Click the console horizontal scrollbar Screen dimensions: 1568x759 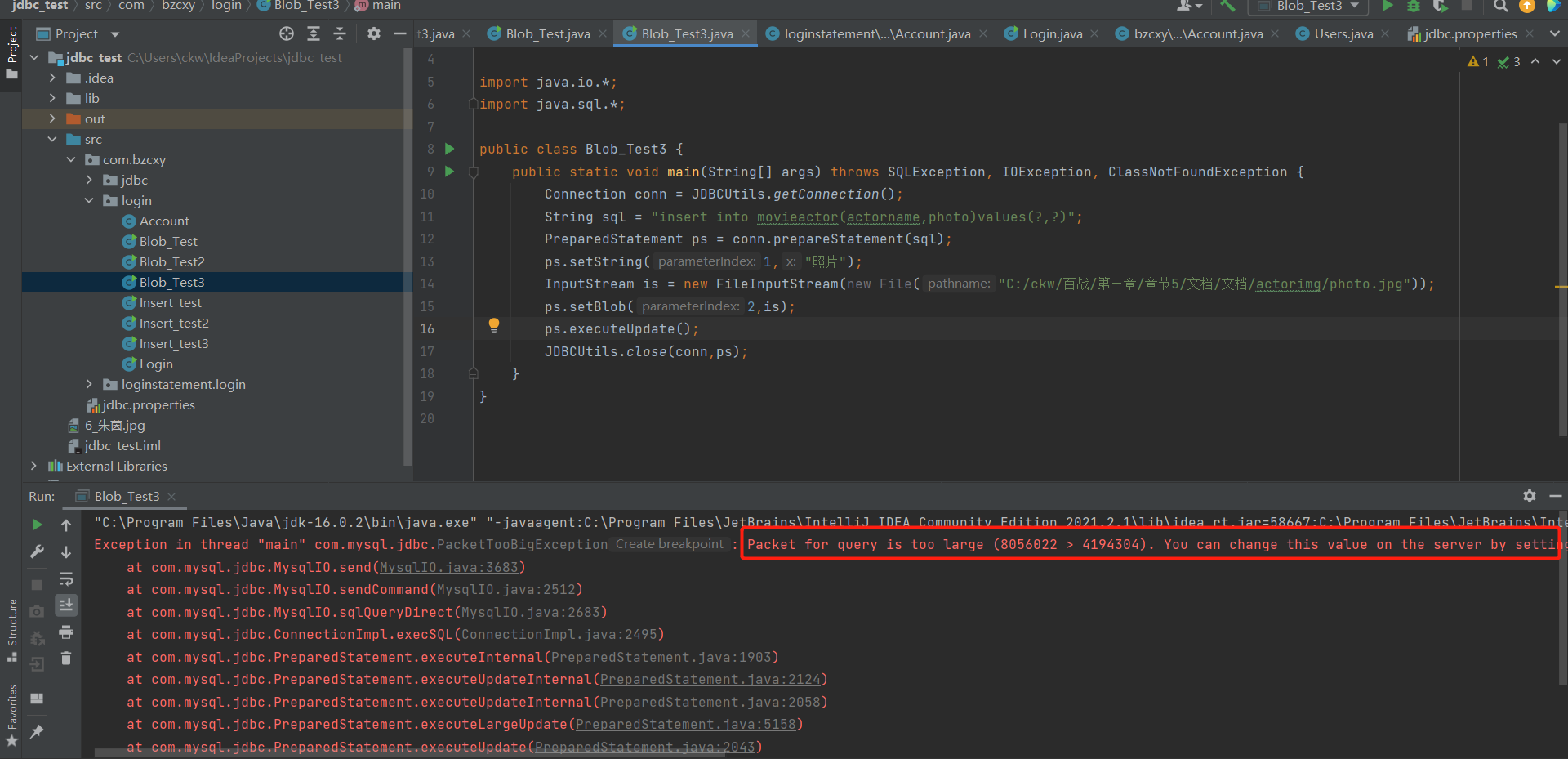pos(408,752)
